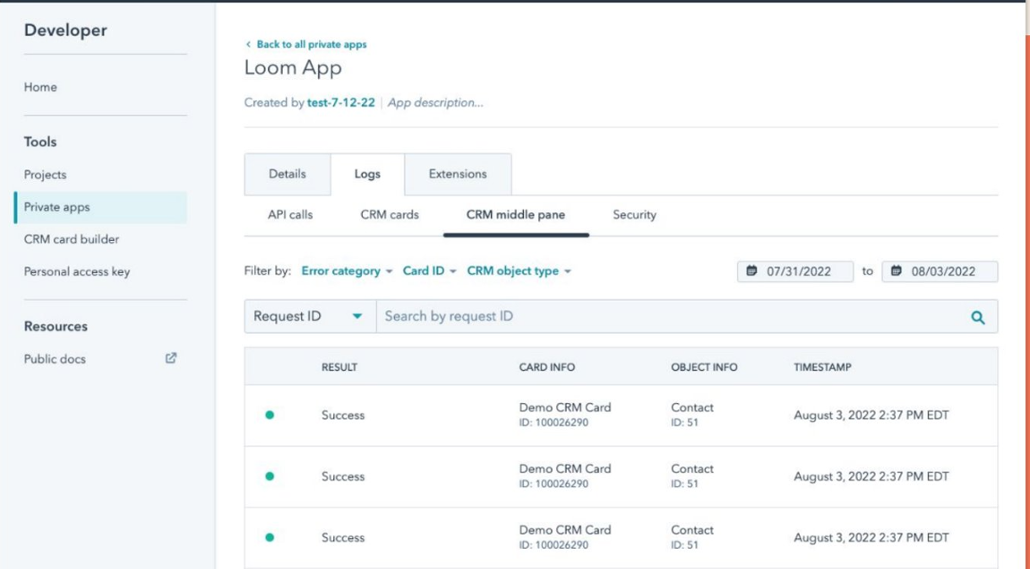Click Demo CRM Card in first row

click(565, 407)
